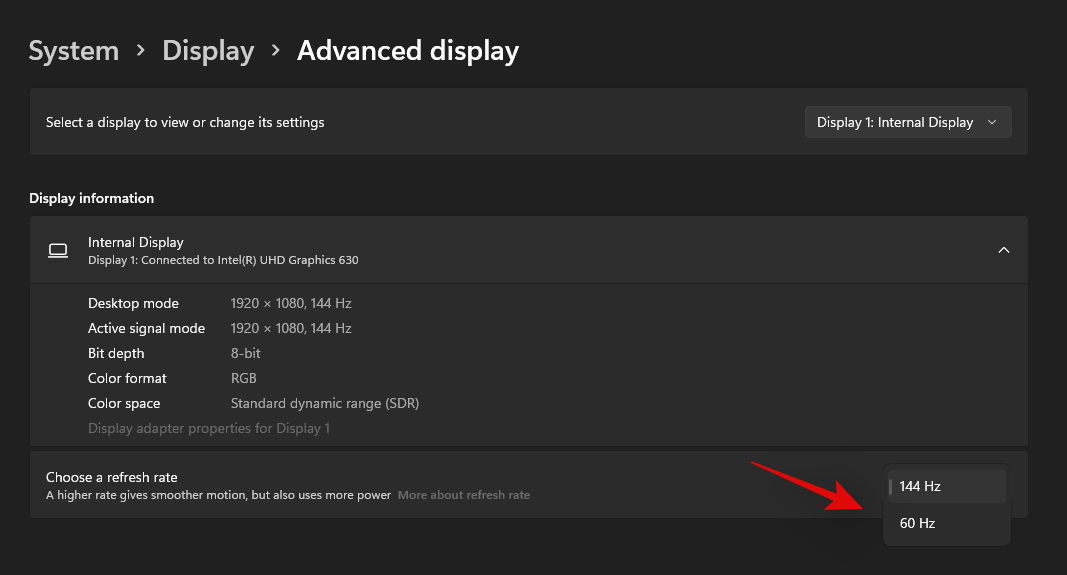Navigate to Display in the breadcrumb
Viewport: 1067px width, 575px height.
point(208,50)
